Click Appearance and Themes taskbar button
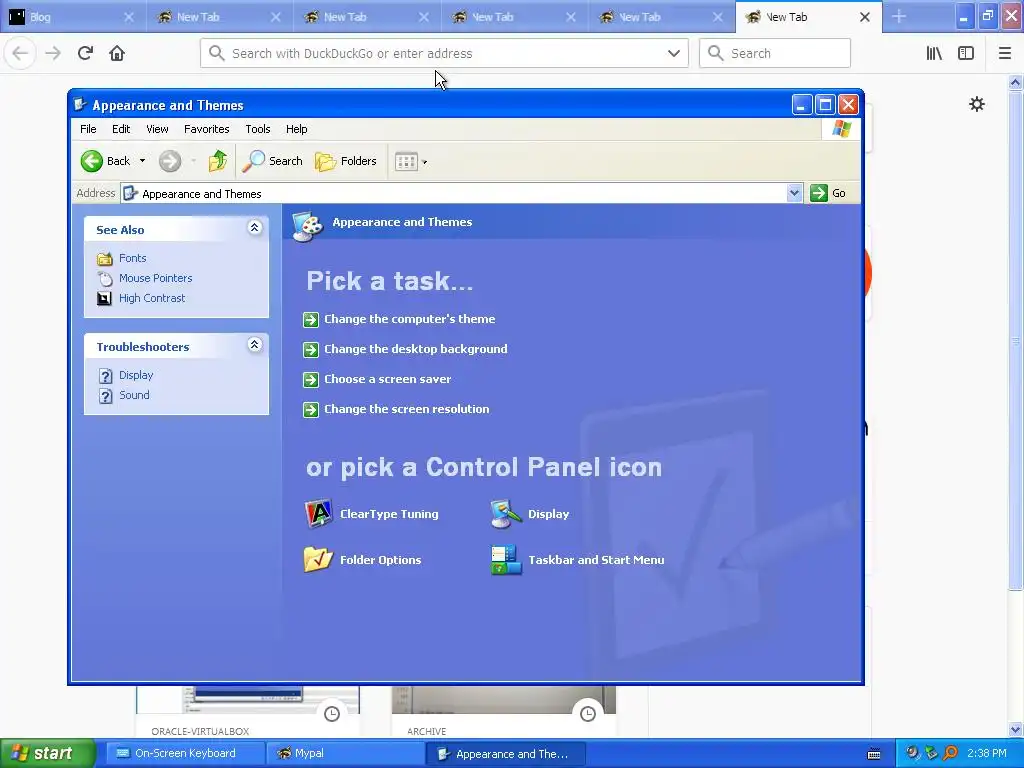 pos(505,754)
